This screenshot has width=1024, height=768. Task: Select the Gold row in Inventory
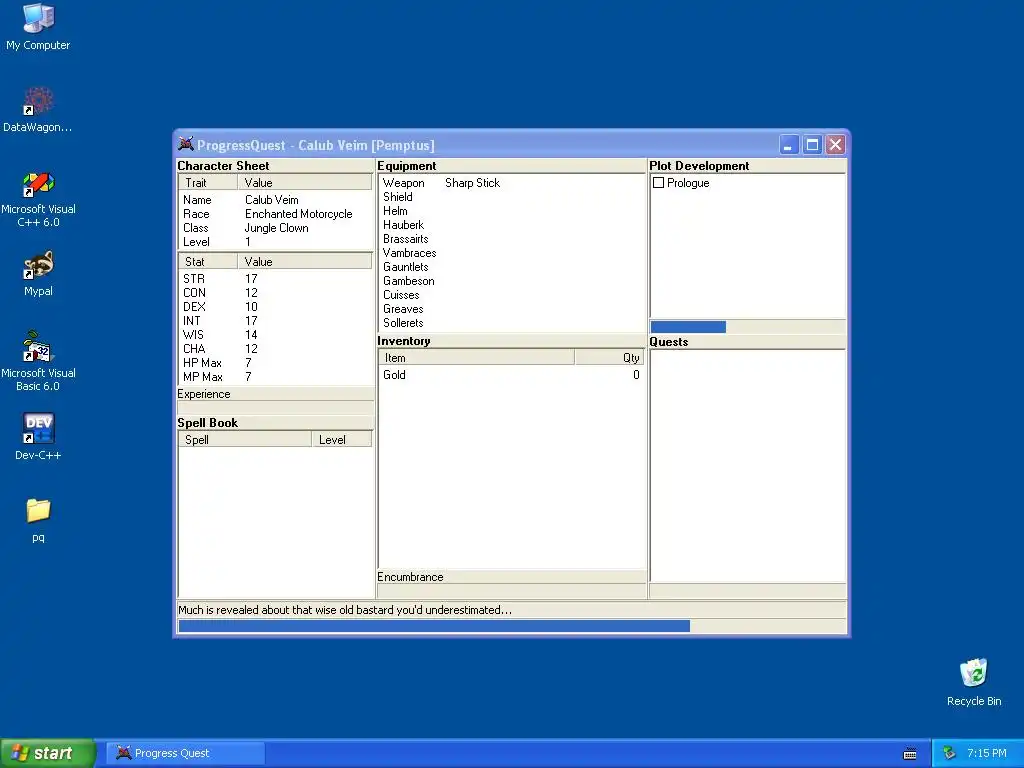tap(512, 375)
